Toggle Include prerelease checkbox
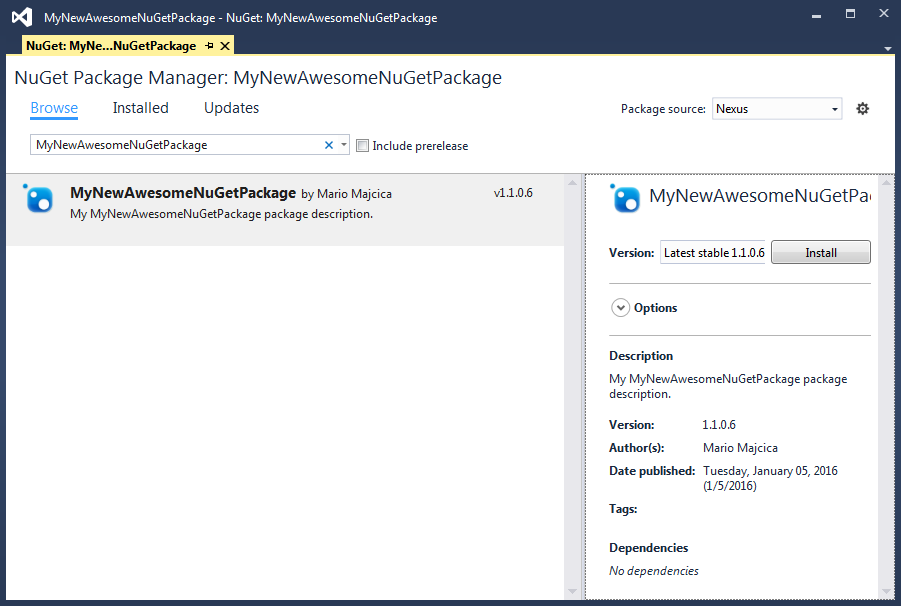 coord(362,145)
